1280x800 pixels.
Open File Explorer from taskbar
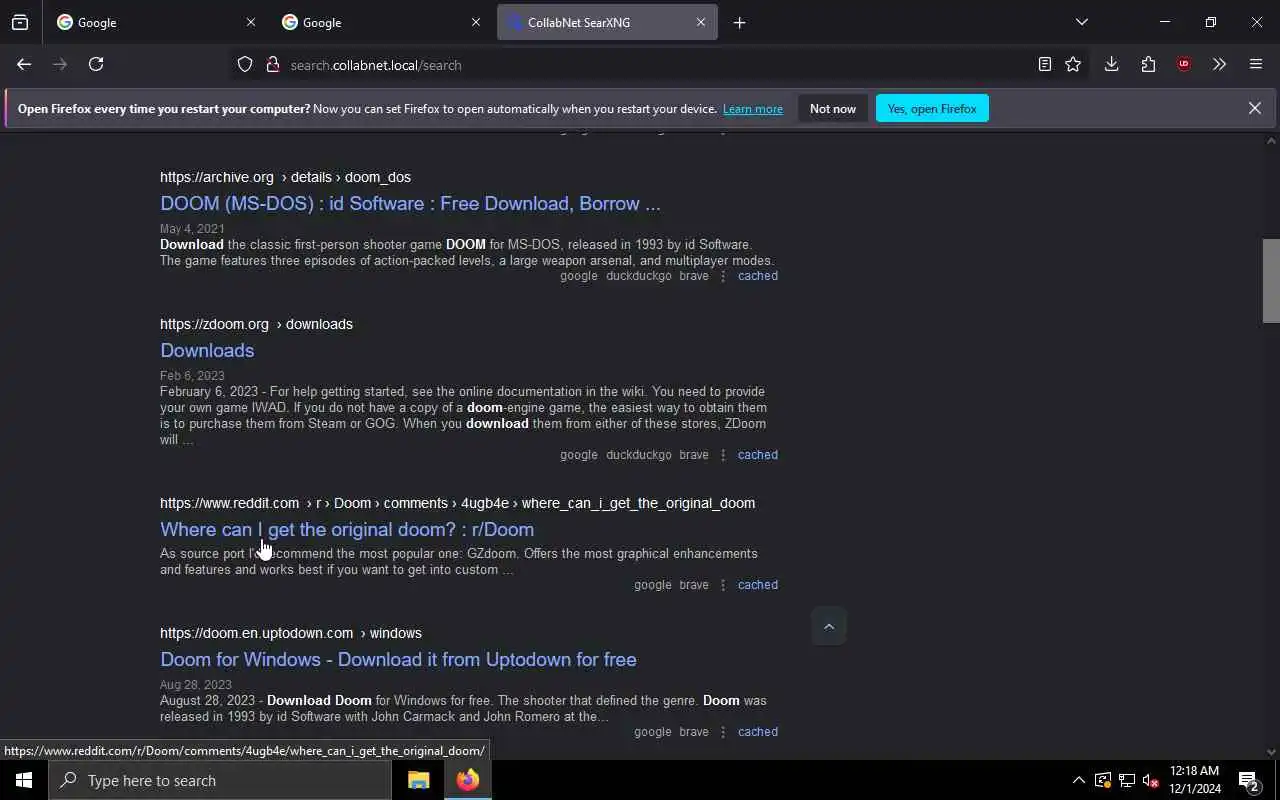tap(419, 780)
